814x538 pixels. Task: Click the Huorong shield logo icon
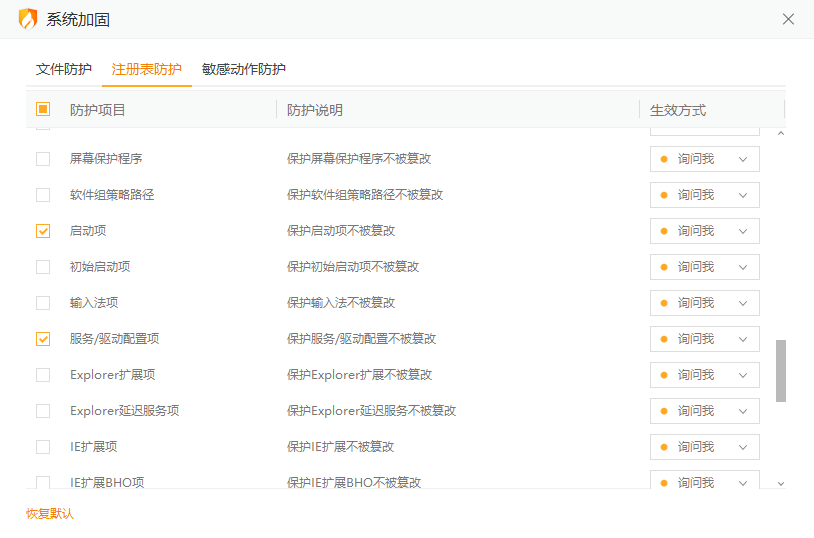[28, 19]
